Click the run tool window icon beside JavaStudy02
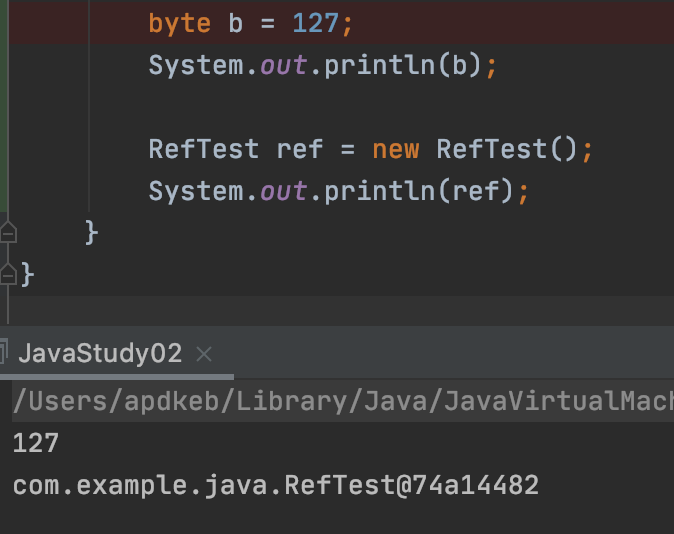The width and height of the screenshot is (674, 534). coord(3,351)
